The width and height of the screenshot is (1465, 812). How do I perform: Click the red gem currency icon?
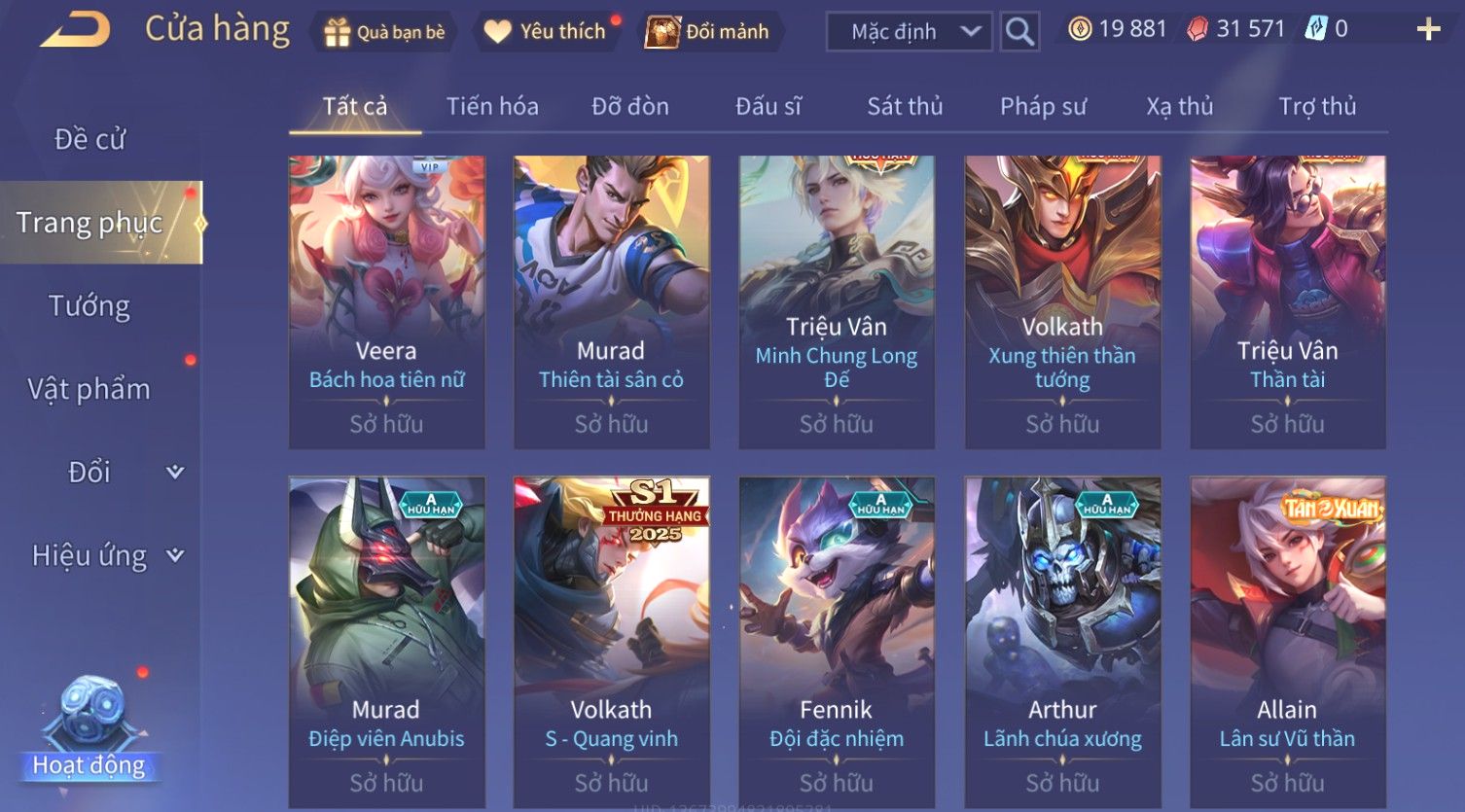[x=1197, y=29]
